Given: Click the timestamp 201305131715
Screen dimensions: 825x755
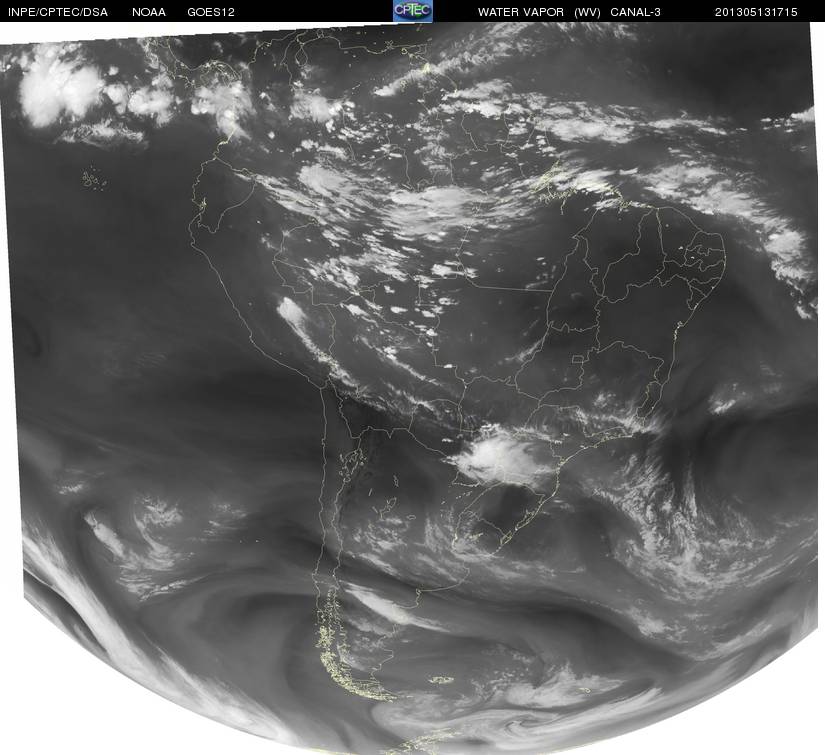Looking at the screenshot, I should (x=756, y=12).
